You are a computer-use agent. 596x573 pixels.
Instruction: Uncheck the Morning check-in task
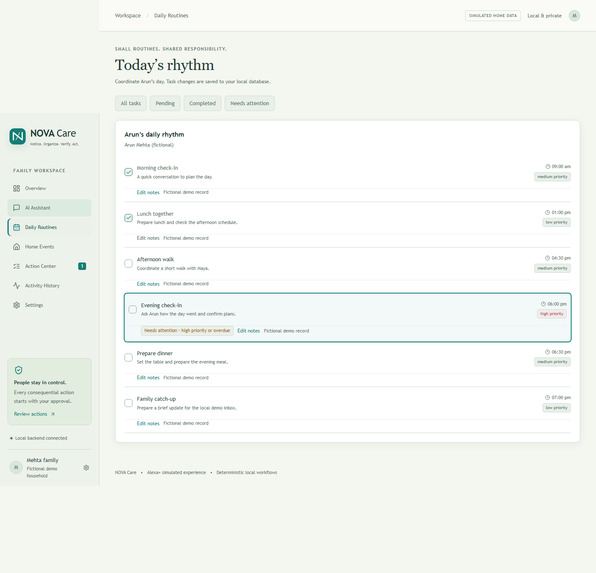coord(128,172)
